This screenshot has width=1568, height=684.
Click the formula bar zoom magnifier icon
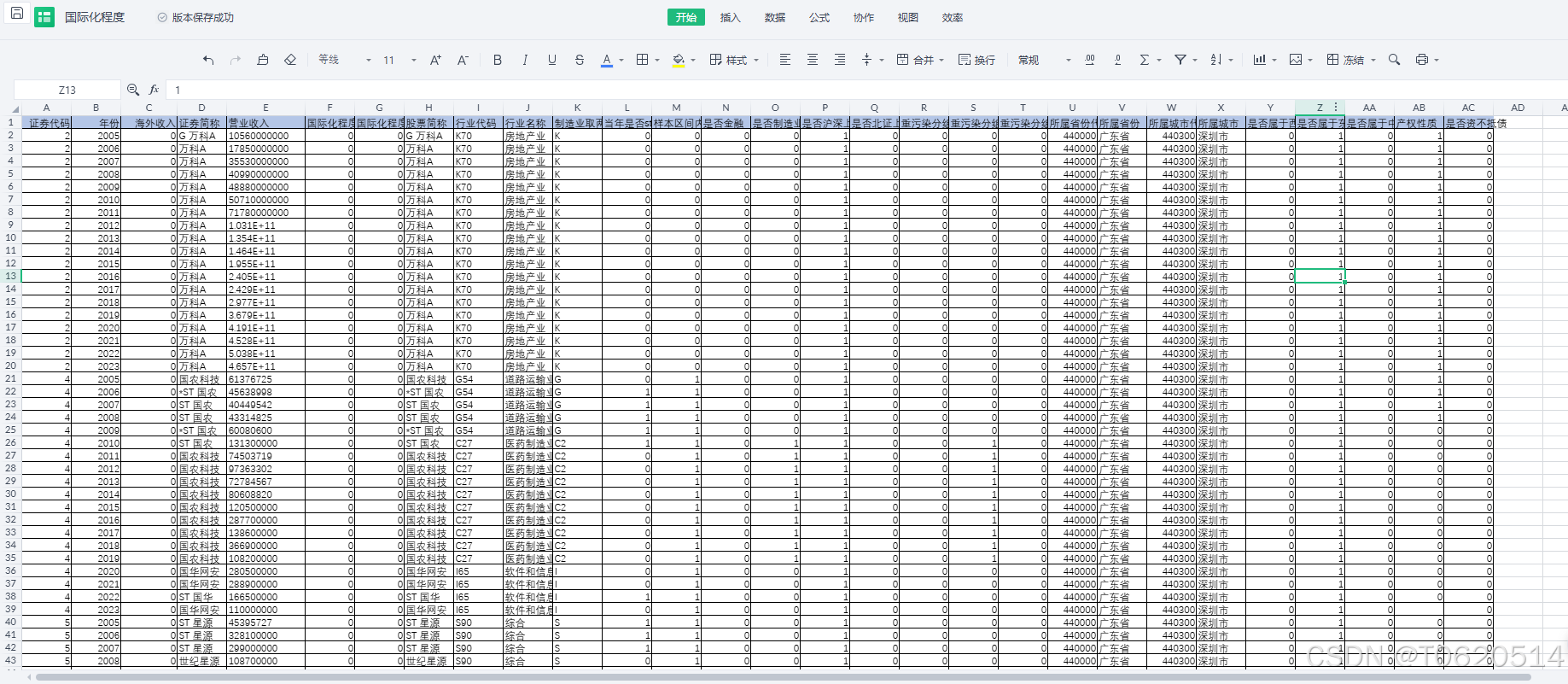(133, 89)
